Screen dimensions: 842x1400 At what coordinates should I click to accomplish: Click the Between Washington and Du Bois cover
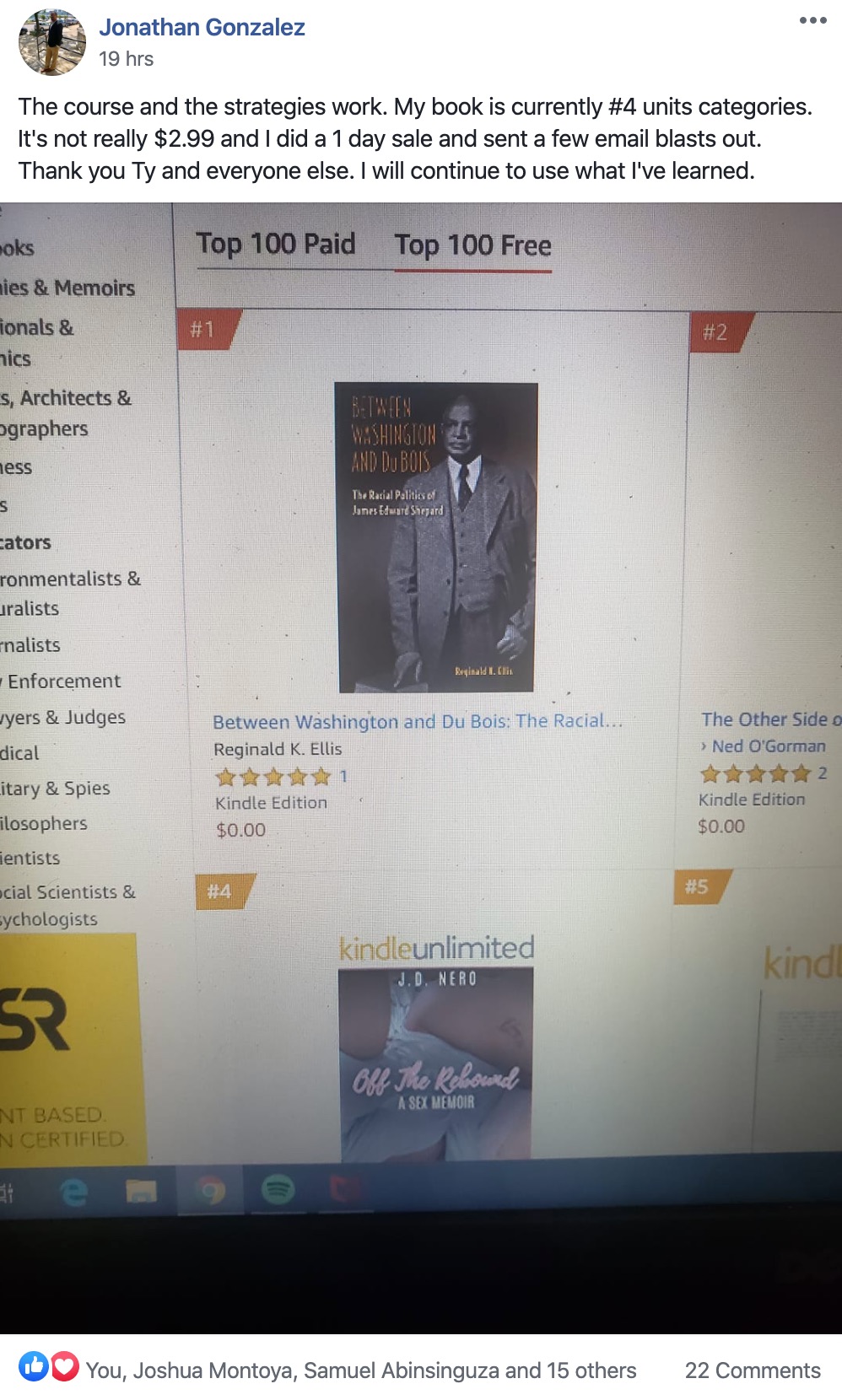click(437, 537)
